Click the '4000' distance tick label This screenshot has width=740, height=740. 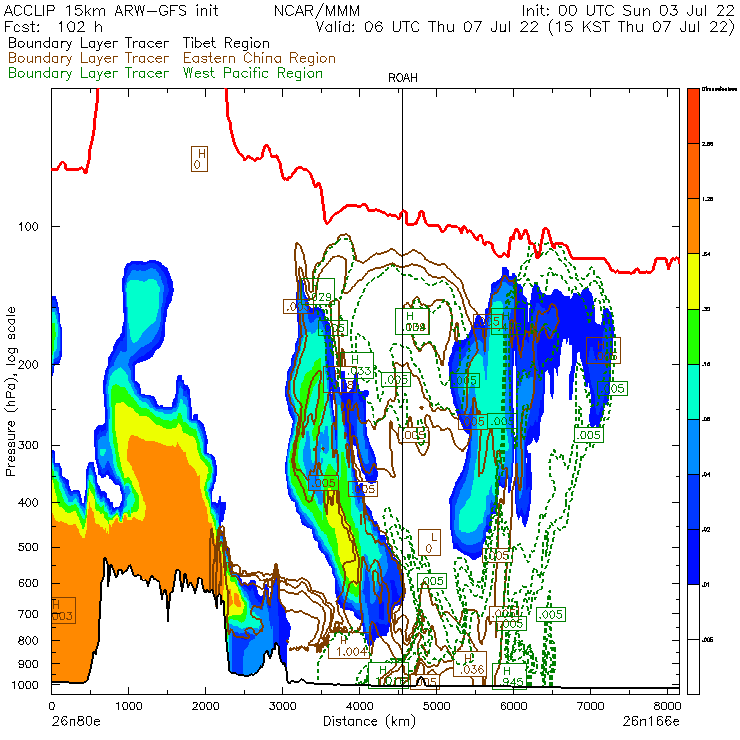click(x=359, y=706)
